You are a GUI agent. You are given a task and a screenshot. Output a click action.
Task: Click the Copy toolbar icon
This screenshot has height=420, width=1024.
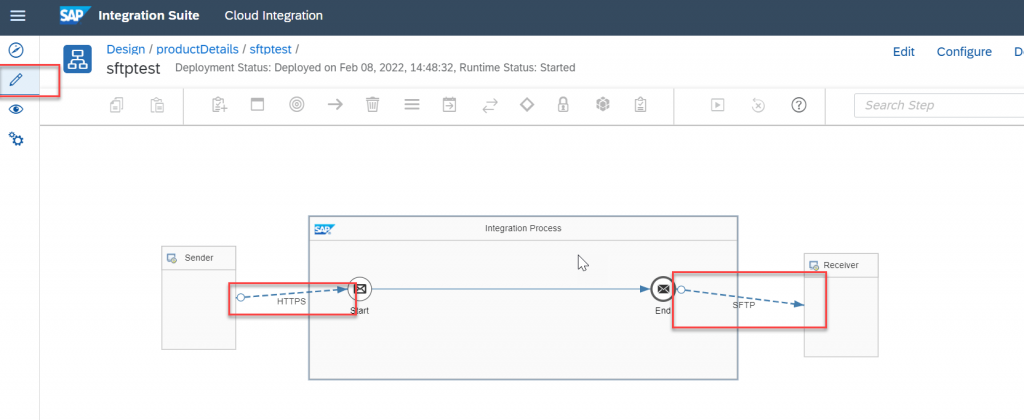pyautogui.click(x=117, y=105)
